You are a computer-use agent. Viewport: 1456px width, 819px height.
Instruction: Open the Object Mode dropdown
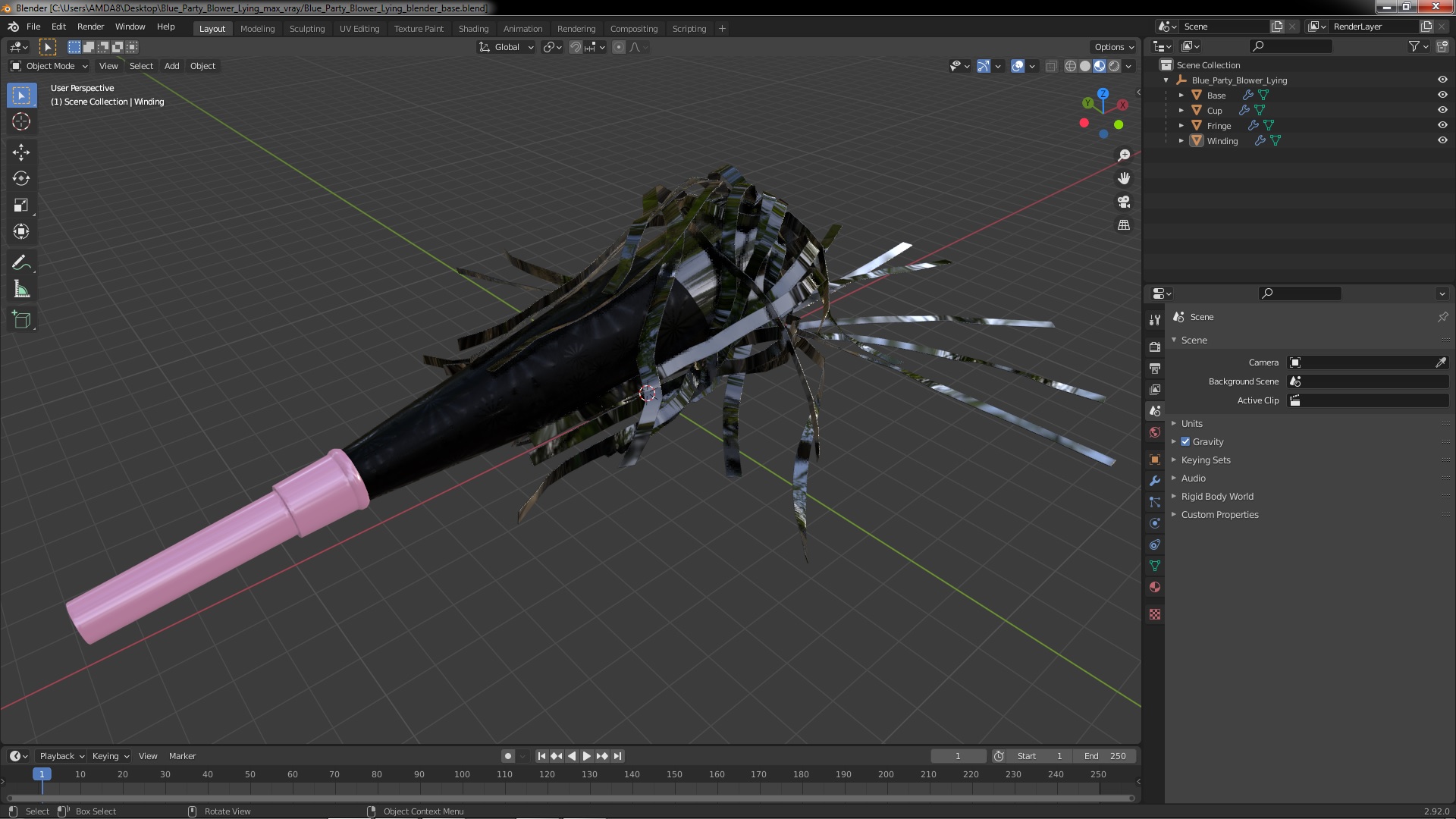coord(49,66)
